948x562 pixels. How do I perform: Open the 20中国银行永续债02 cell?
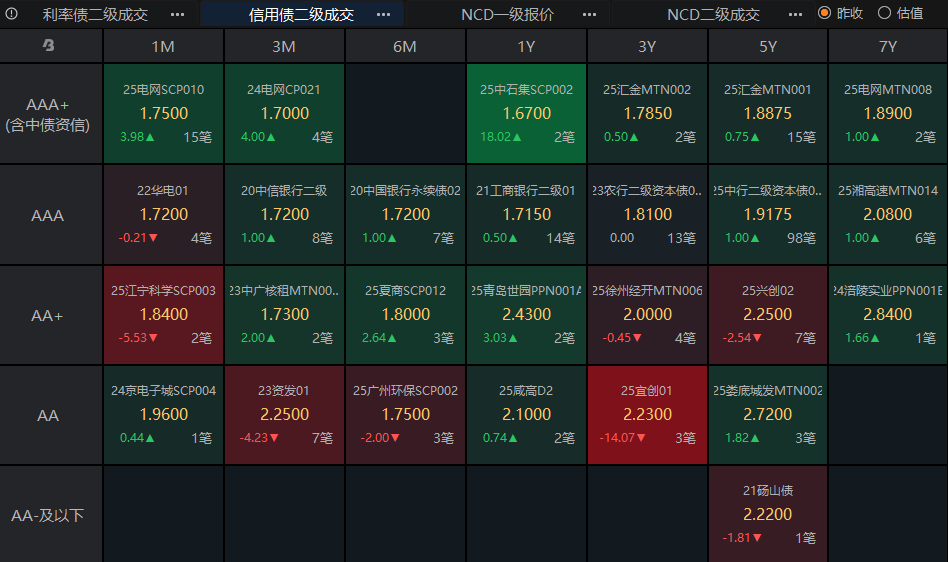click(x=405, y=215)
